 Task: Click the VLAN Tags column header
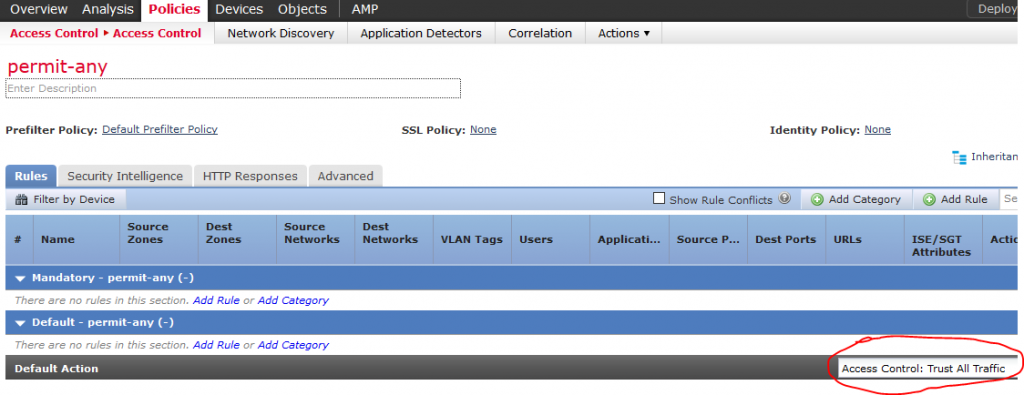472,239
